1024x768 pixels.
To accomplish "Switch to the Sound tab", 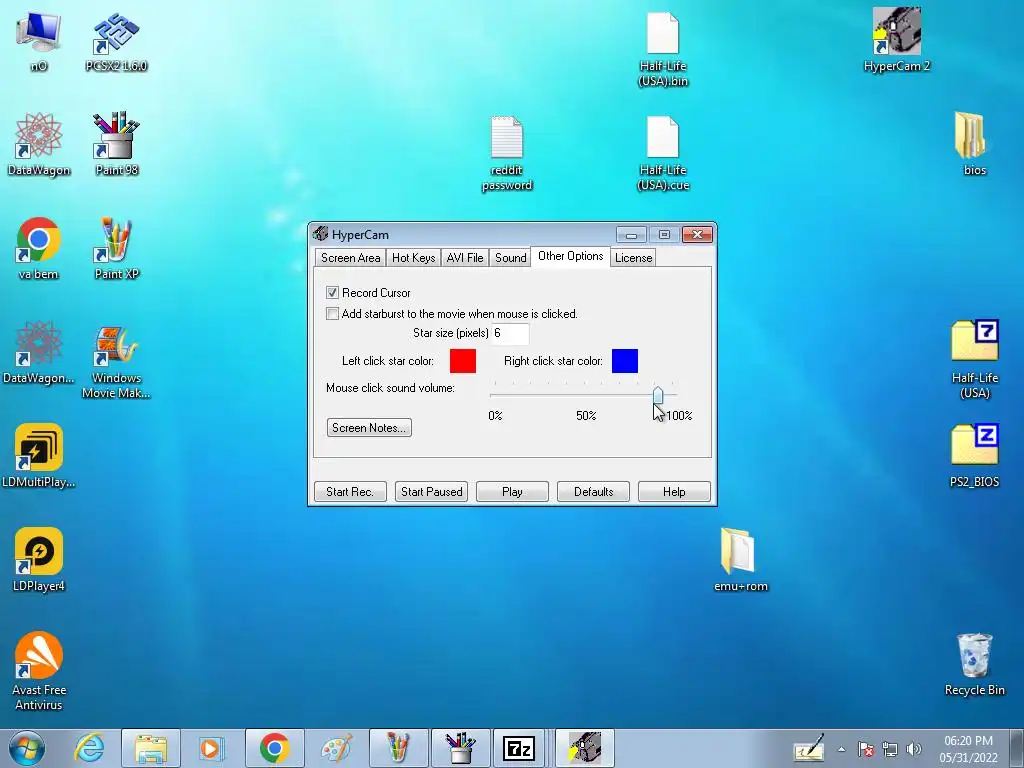I will (x=511, y=257).
